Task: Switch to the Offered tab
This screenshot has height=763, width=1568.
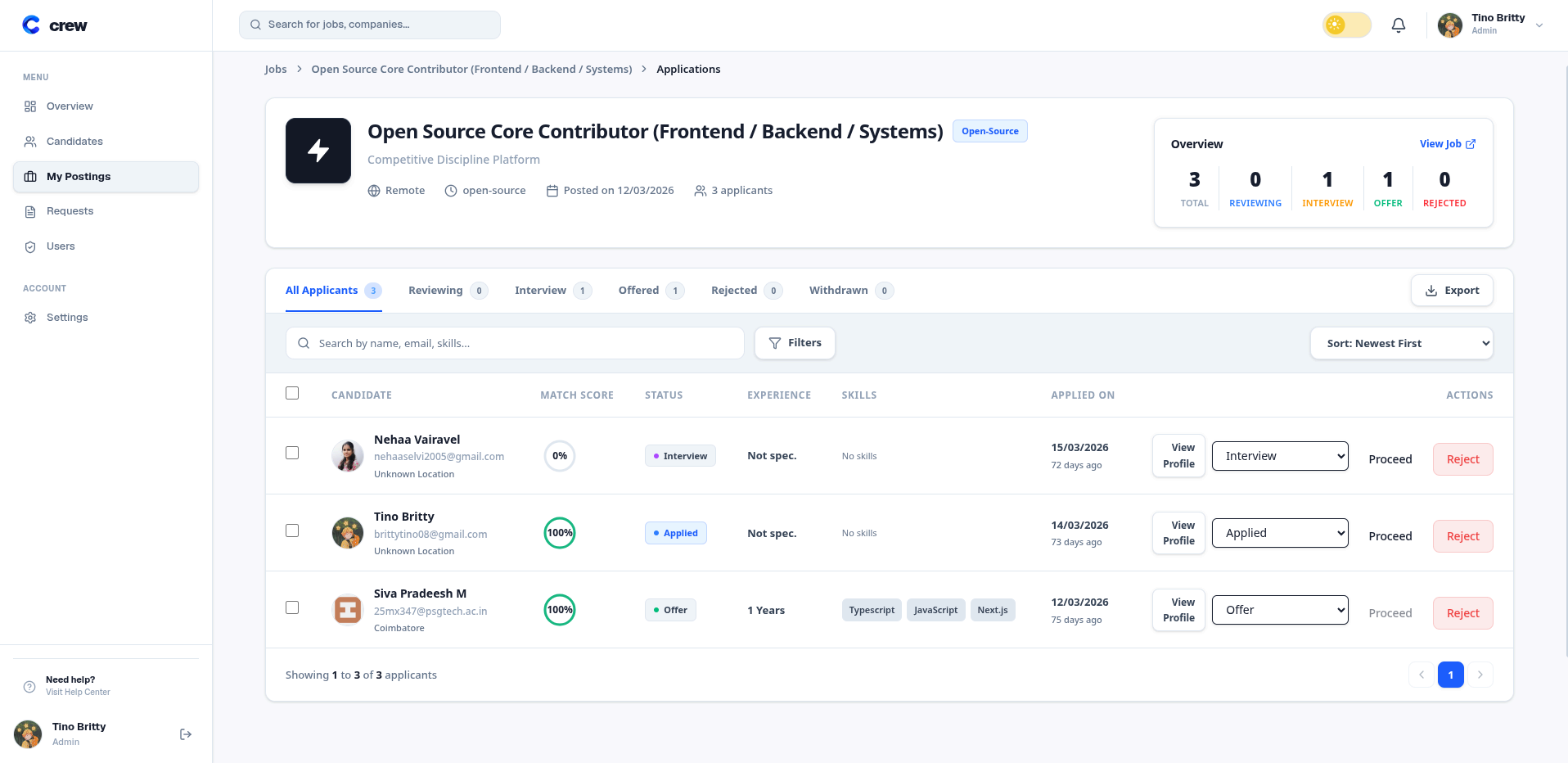Action: tap(651, 291)
